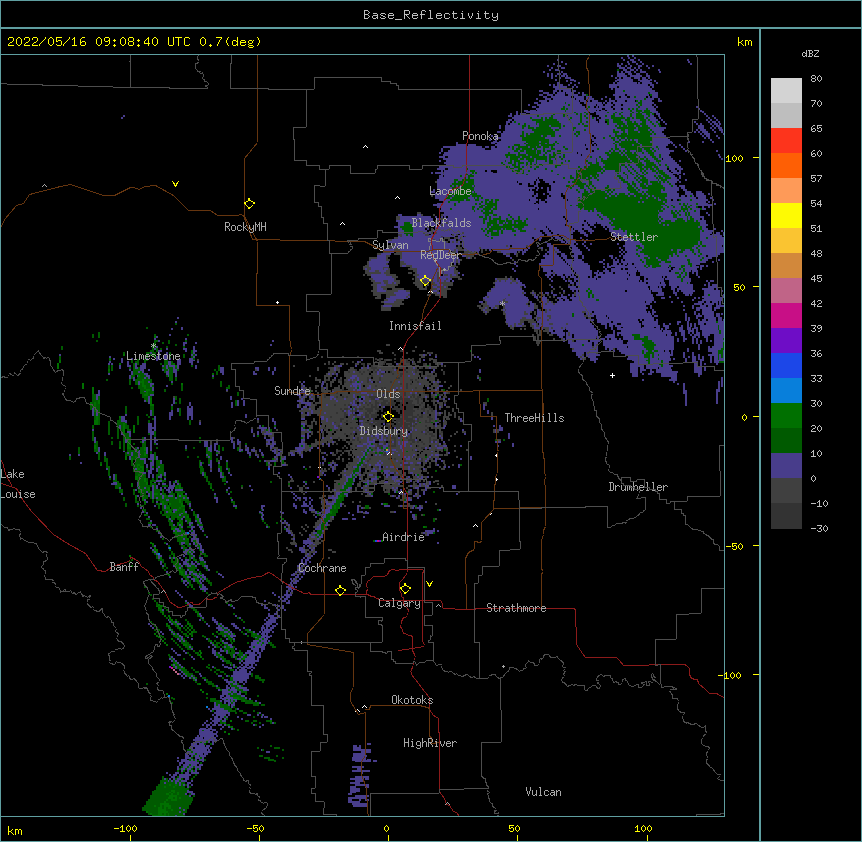The width and height of the screenshot is (862, 842).
Task: Click the -100 tick on the bottom axis
Action: 125,828
